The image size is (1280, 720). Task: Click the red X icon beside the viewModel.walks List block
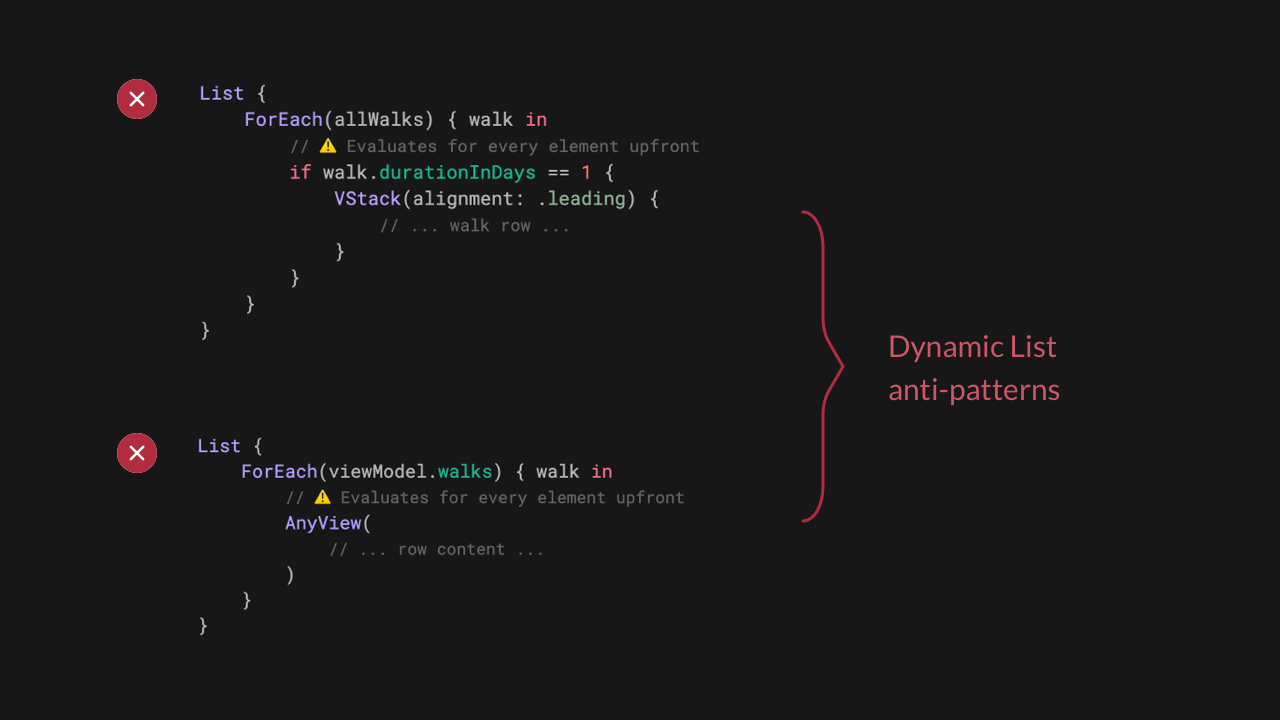coord(137,453)
